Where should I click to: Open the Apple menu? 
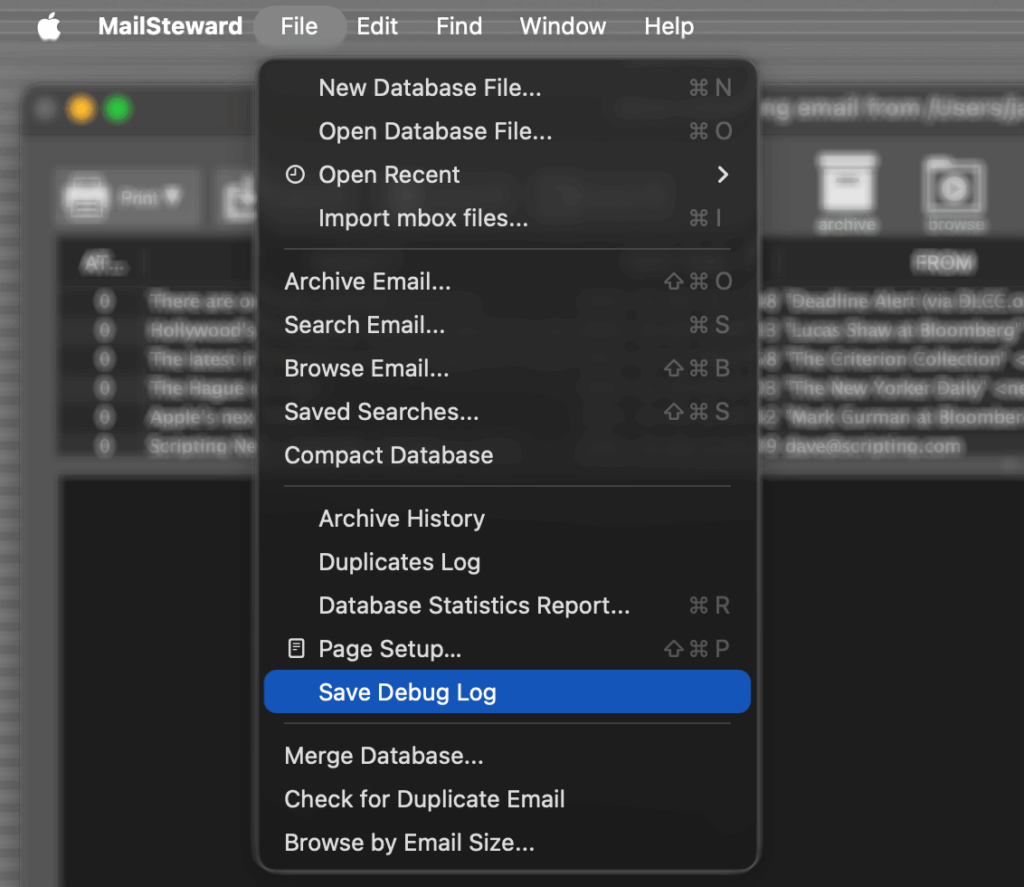[x=47, y=26]
